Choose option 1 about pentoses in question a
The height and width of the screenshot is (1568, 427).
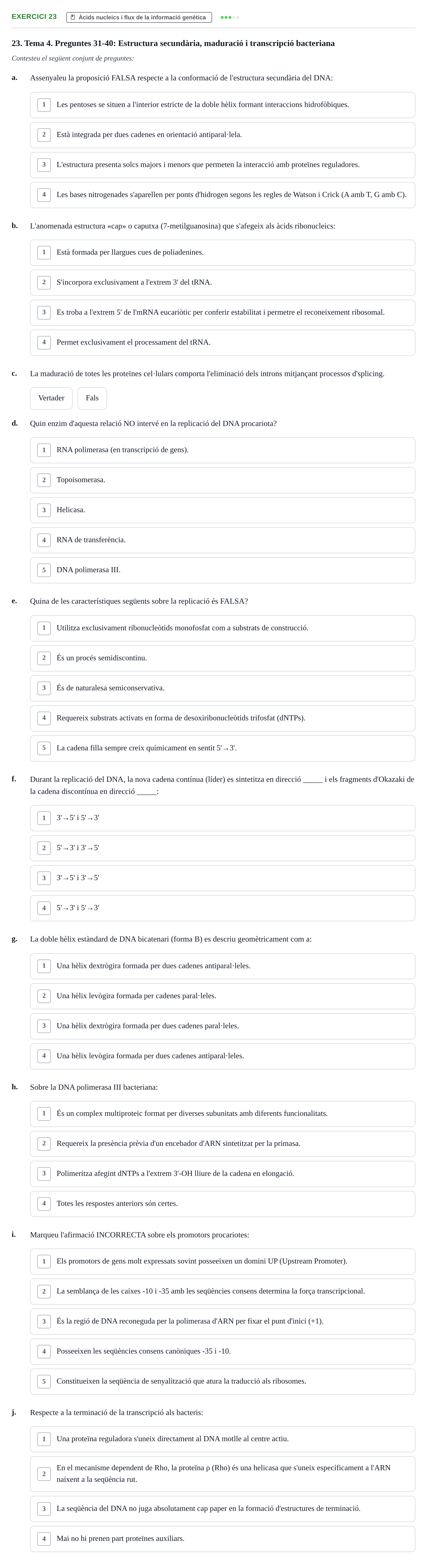click(222, 105)
